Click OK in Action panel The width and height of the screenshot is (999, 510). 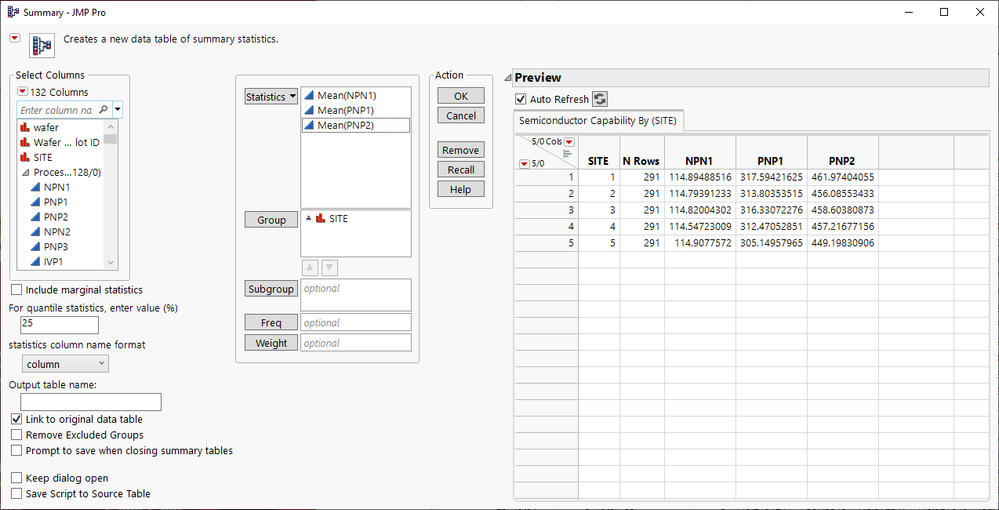coord(461,96)
